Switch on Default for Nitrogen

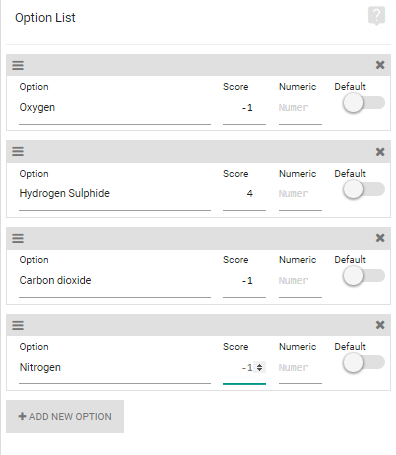click(363, 362)
